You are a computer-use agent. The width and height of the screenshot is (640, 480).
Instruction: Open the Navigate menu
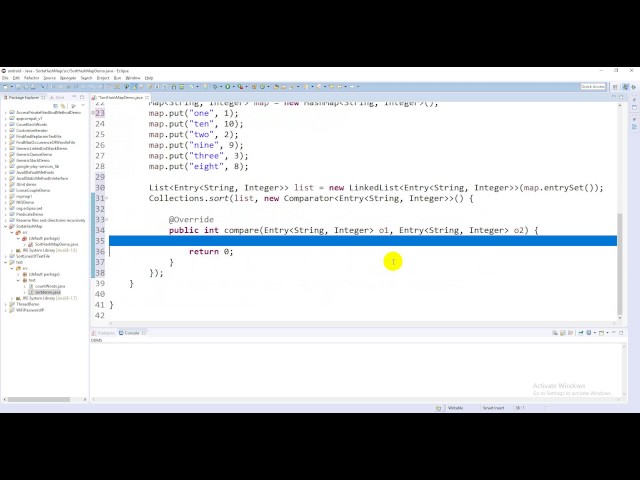click(68, 78)
